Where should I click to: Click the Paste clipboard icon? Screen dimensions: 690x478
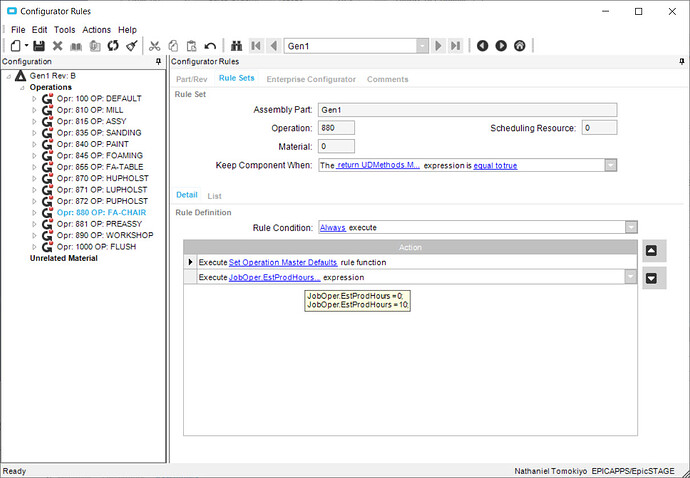coord(191,46)
